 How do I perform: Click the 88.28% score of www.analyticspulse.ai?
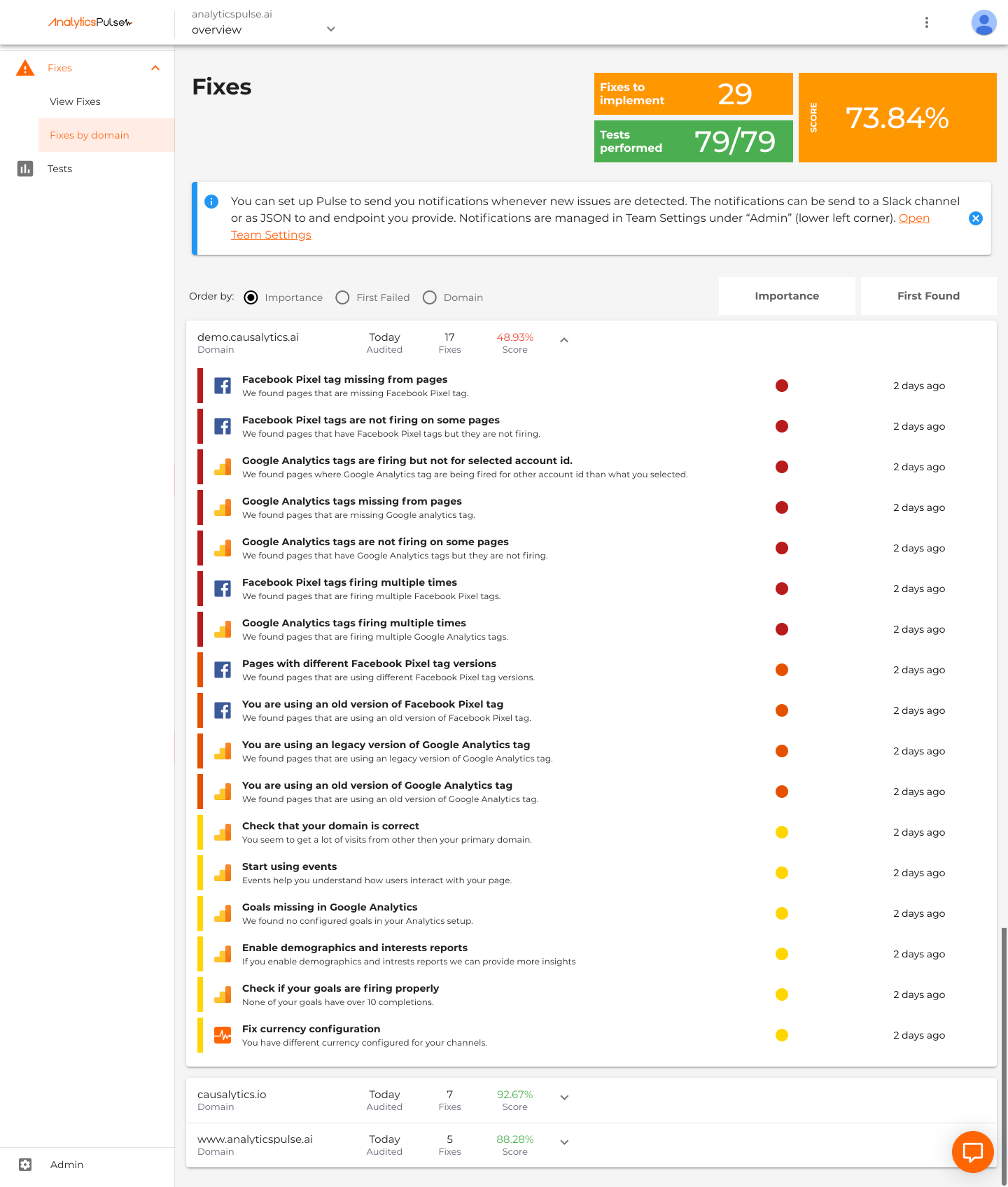(514, 1139)
